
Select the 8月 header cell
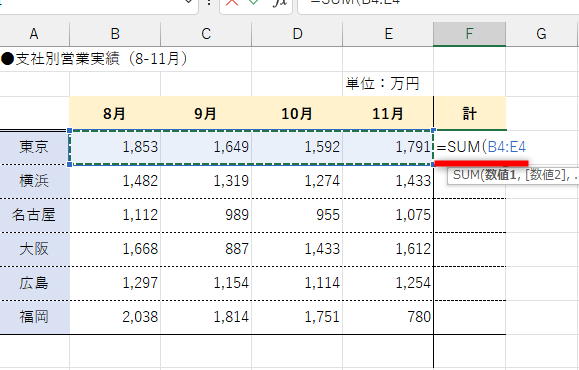point(115,113)
